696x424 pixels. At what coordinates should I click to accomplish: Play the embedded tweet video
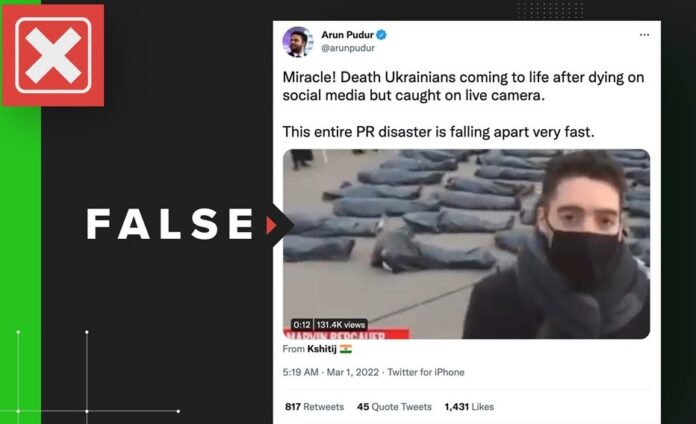(x=467, y=244)
